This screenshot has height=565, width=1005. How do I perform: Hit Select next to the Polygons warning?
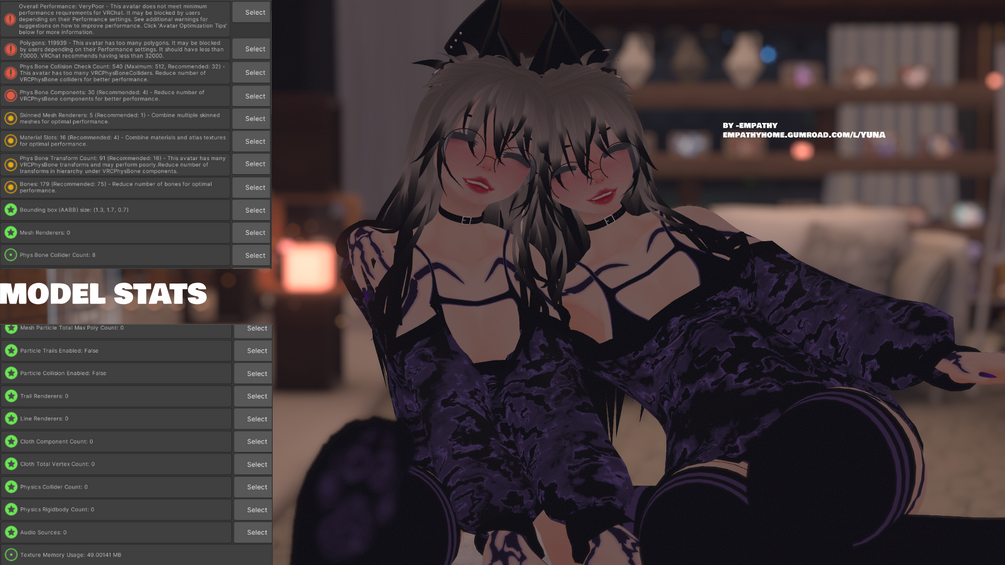[x=251, y=49]
